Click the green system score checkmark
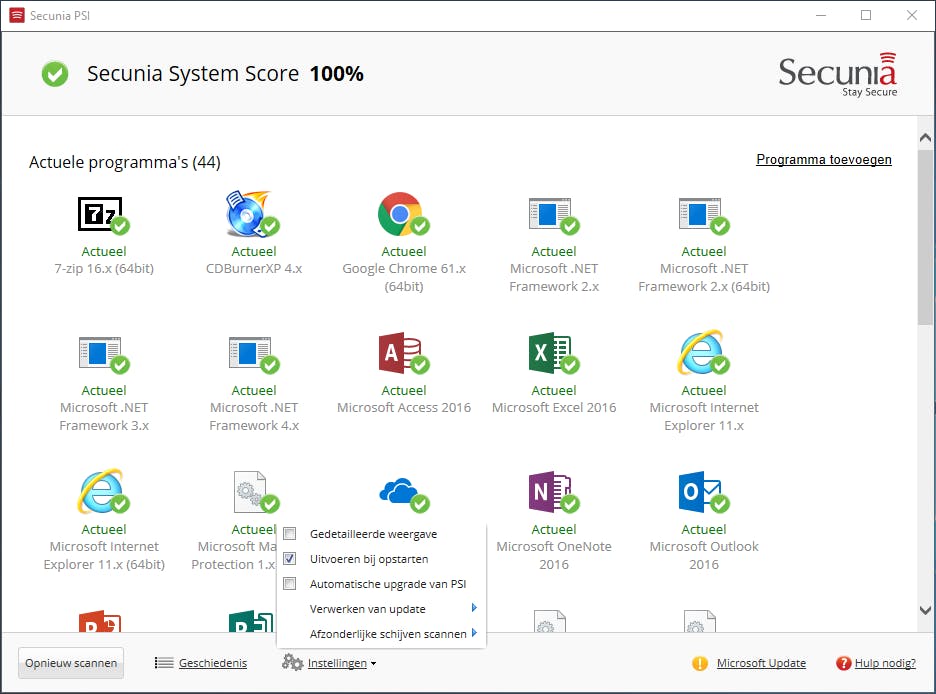Image resolution: width=936 pixels, height=694 pixels. point(55,74)
